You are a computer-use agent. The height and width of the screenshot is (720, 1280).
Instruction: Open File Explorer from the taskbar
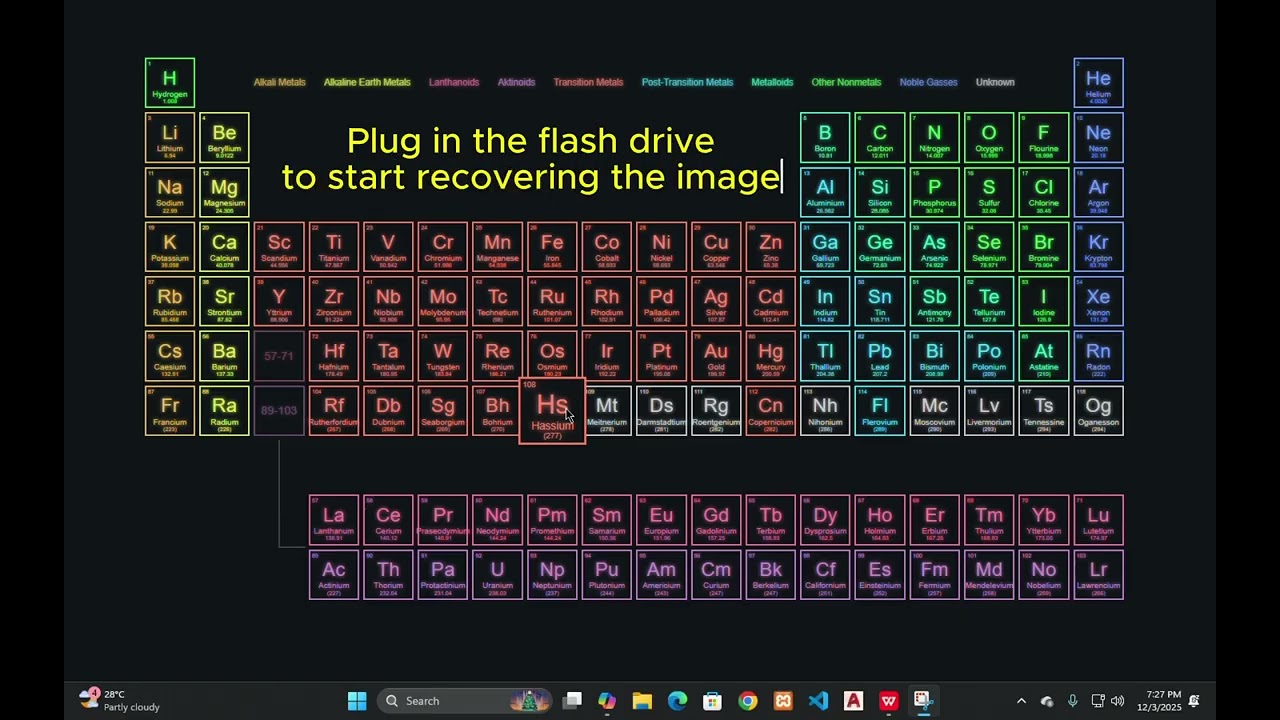[x=642, y=701]
